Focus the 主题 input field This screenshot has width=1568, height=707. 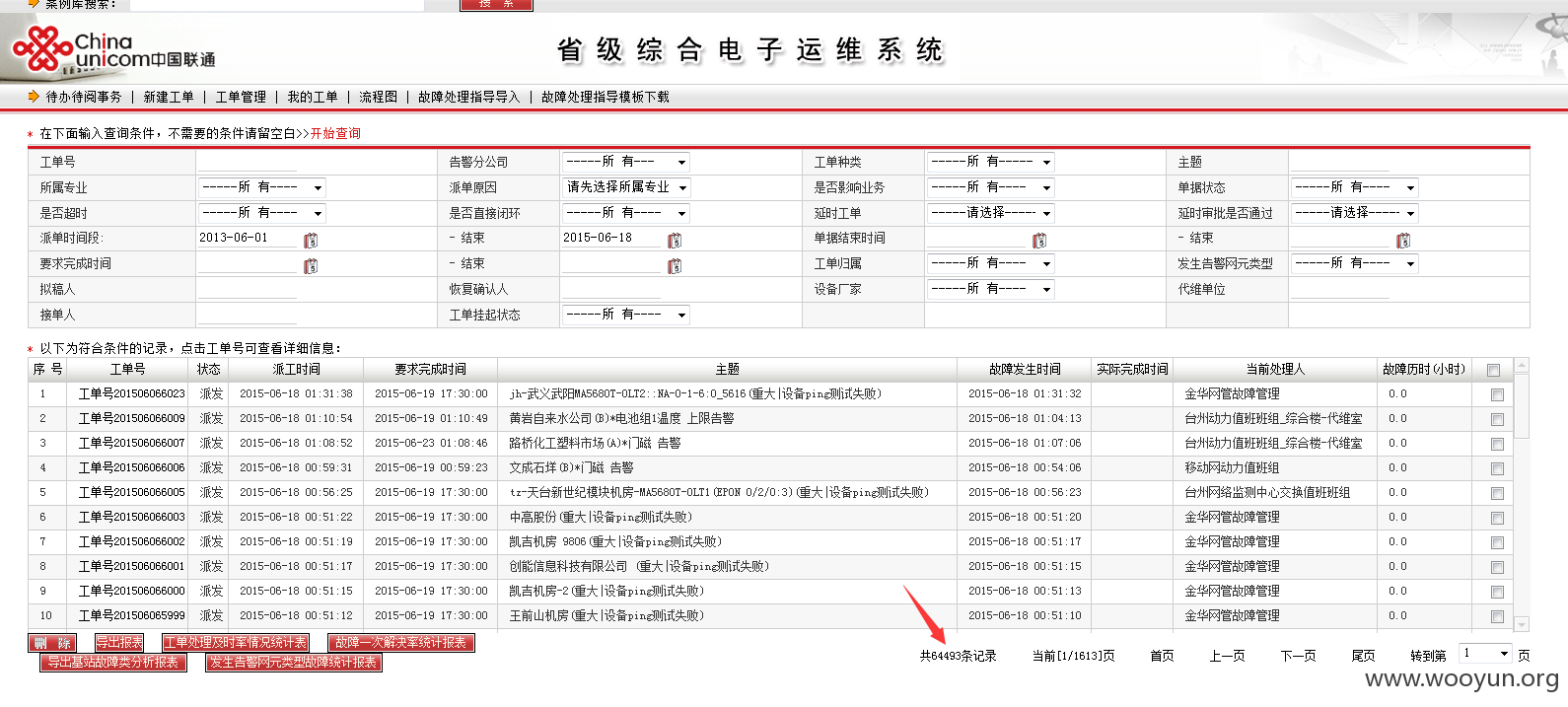[1339, 162]
